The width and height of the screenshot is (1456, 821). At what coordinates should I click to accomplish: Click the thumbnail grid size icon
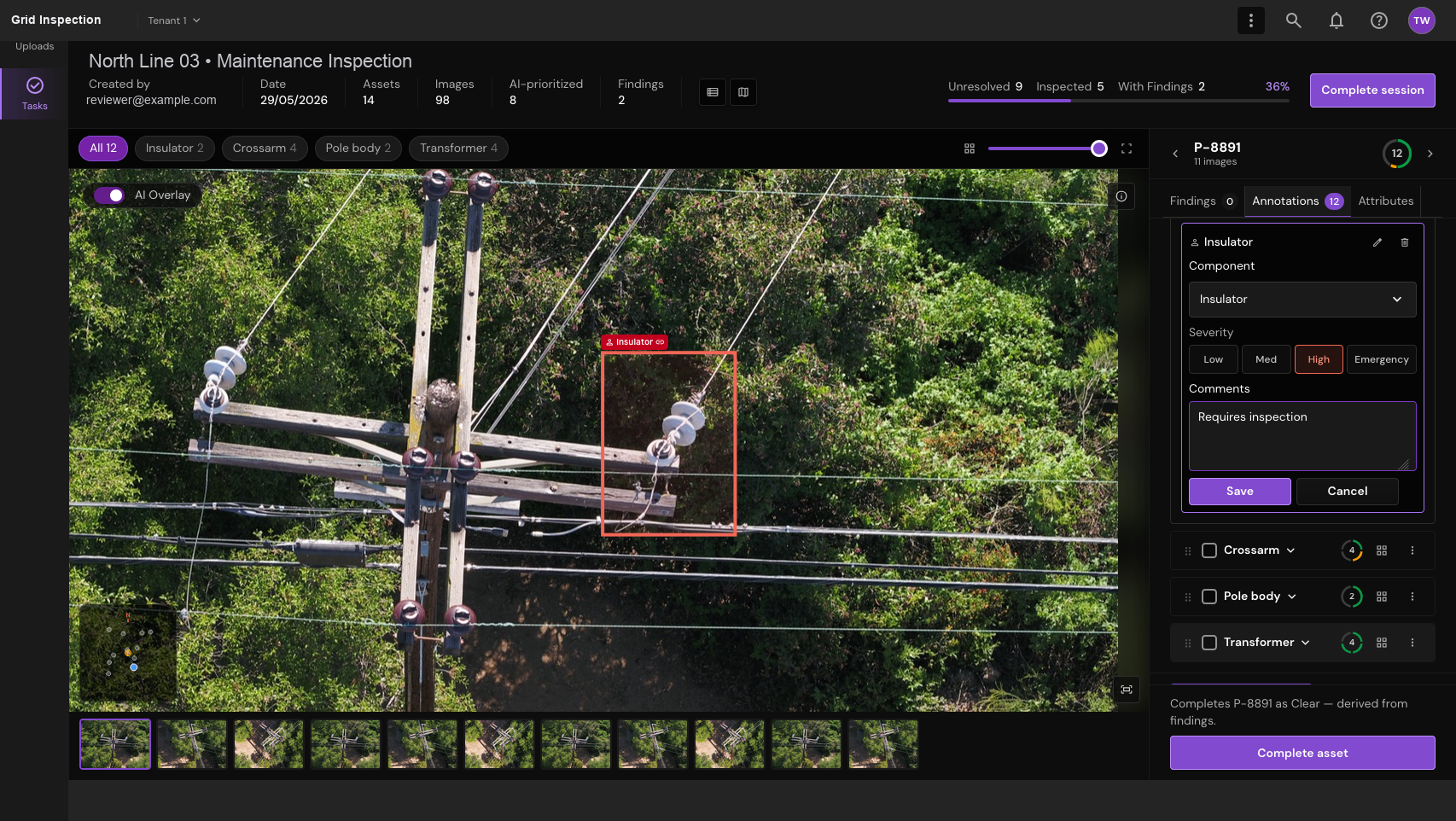click(x=970, y=148)
